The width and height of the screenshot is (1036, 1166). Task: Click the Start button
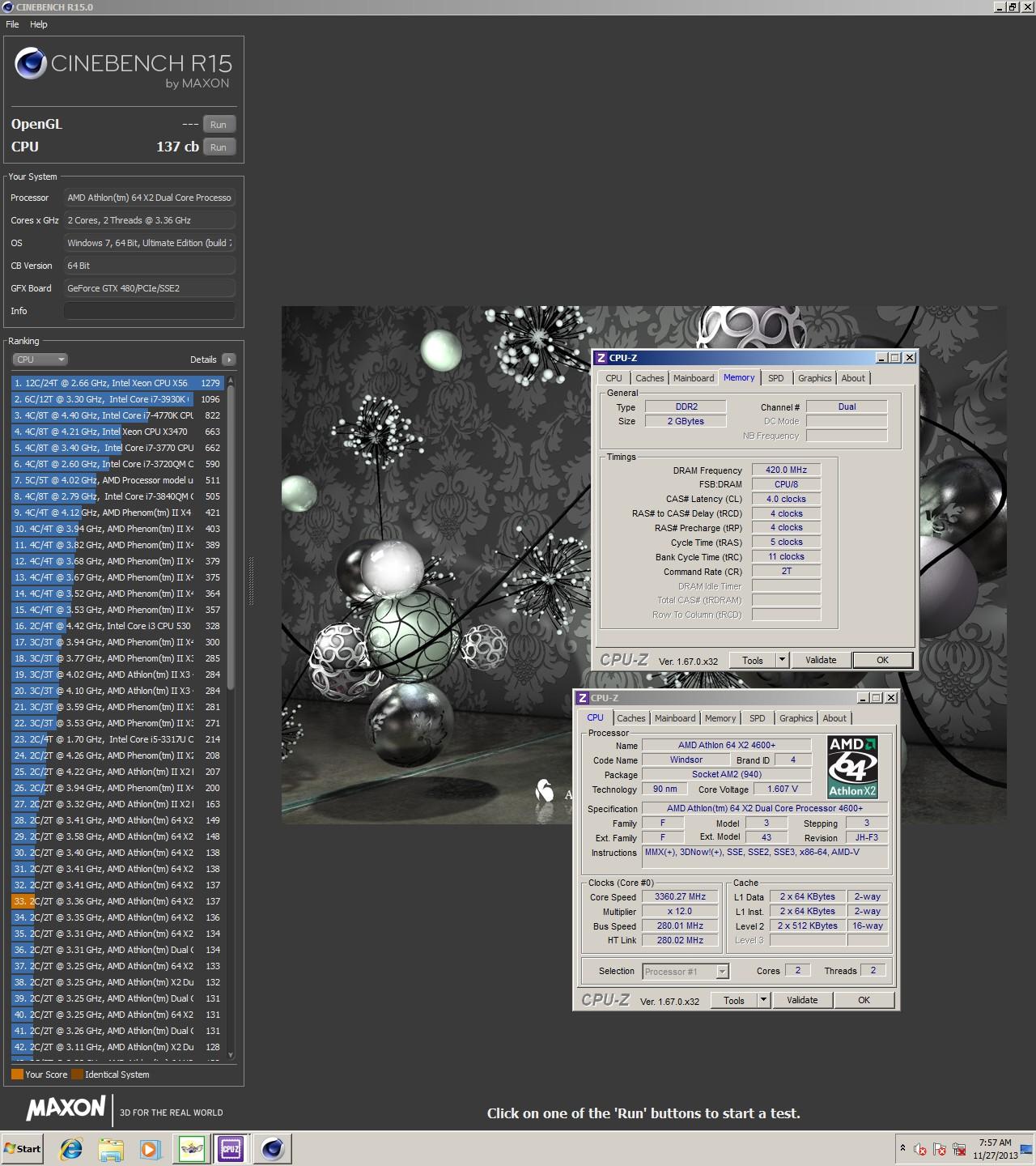(22, 1148)
